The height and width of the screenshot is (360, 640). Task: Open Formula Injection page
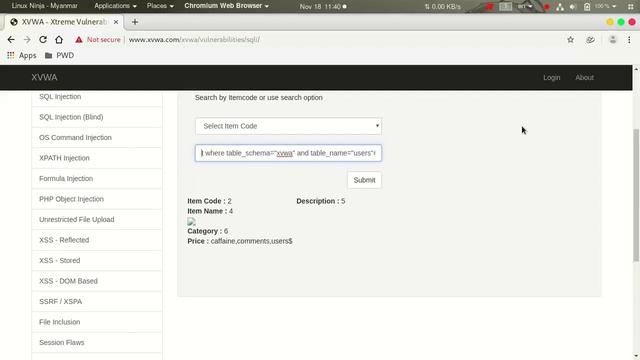(x=97, y=179)
